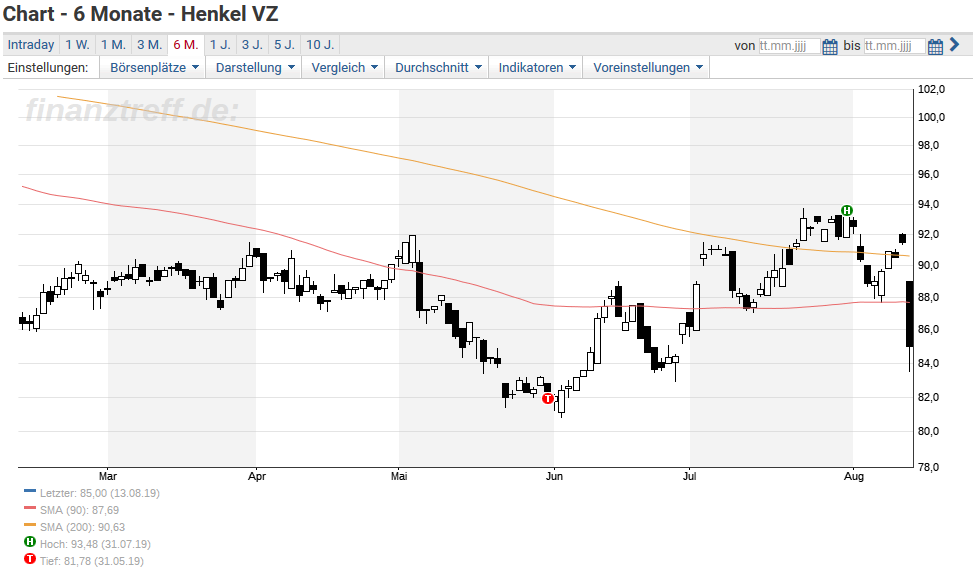
Task: Click the red SMA 90 legend color swatch
Action: (29, 508)
